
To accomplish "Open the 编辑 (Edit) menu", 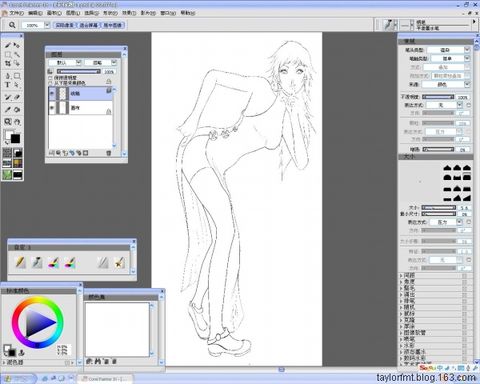I will click(35, 13).
